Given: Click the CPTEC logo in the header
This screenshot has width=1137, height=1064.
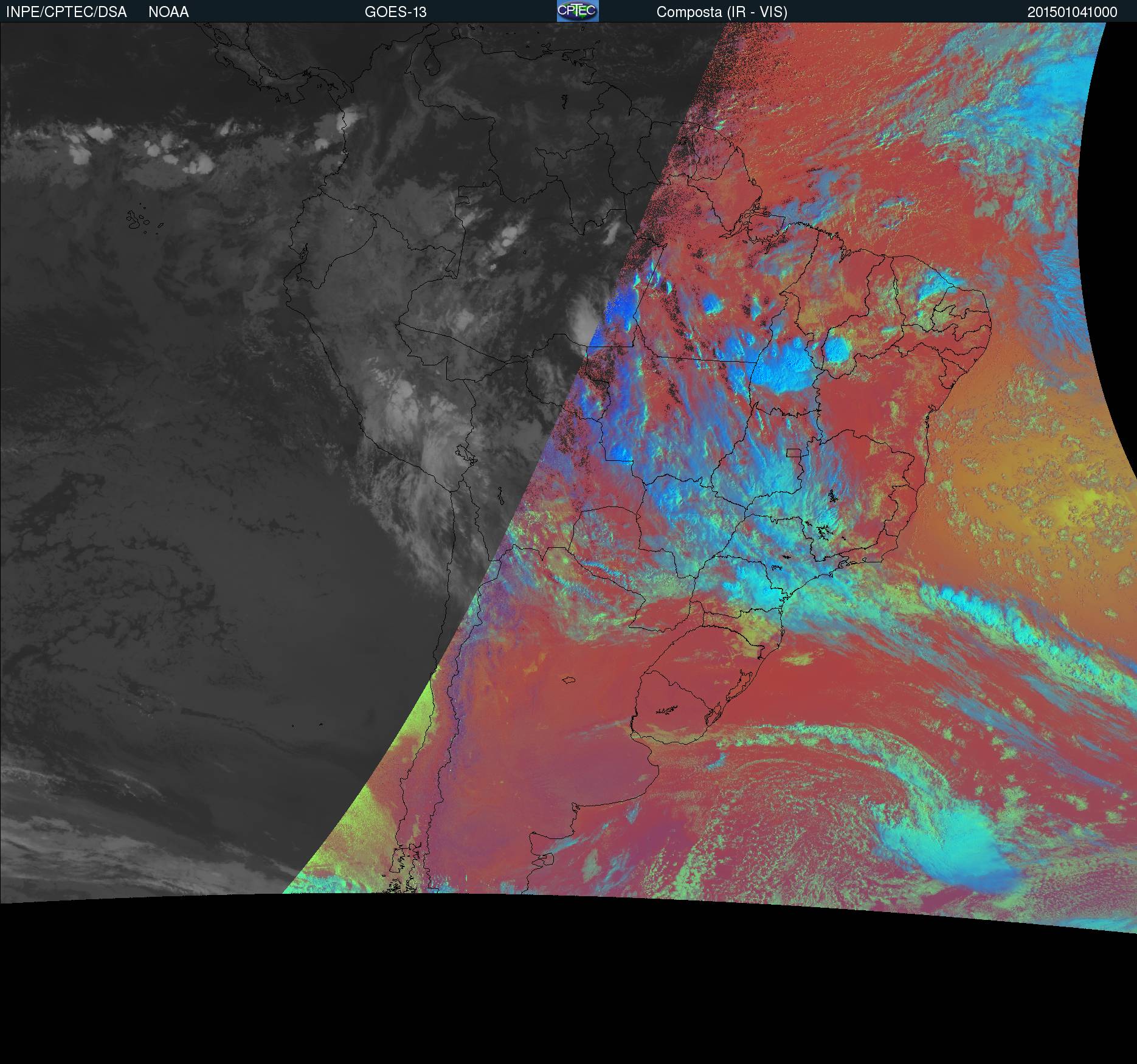Looking at the screenshot, I should coord(578,11).
